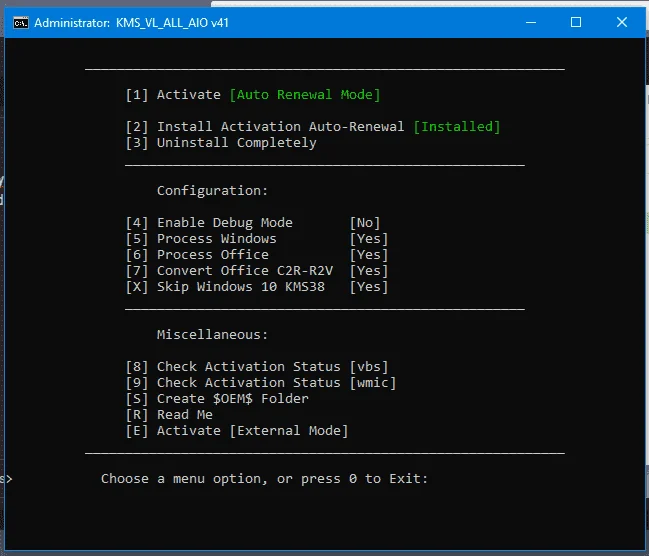Click '[R] Read Me' line
649x556 pixels.
[169, 415]
